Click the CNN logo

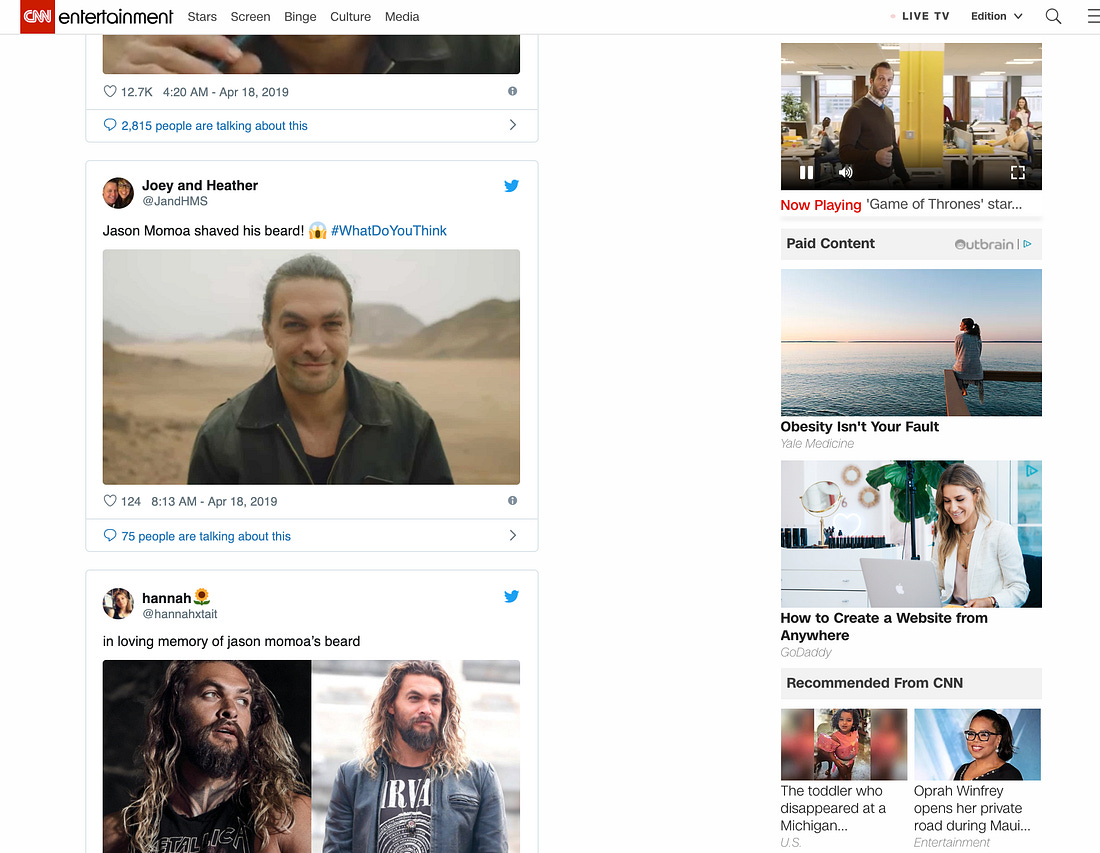click(37, 16)
